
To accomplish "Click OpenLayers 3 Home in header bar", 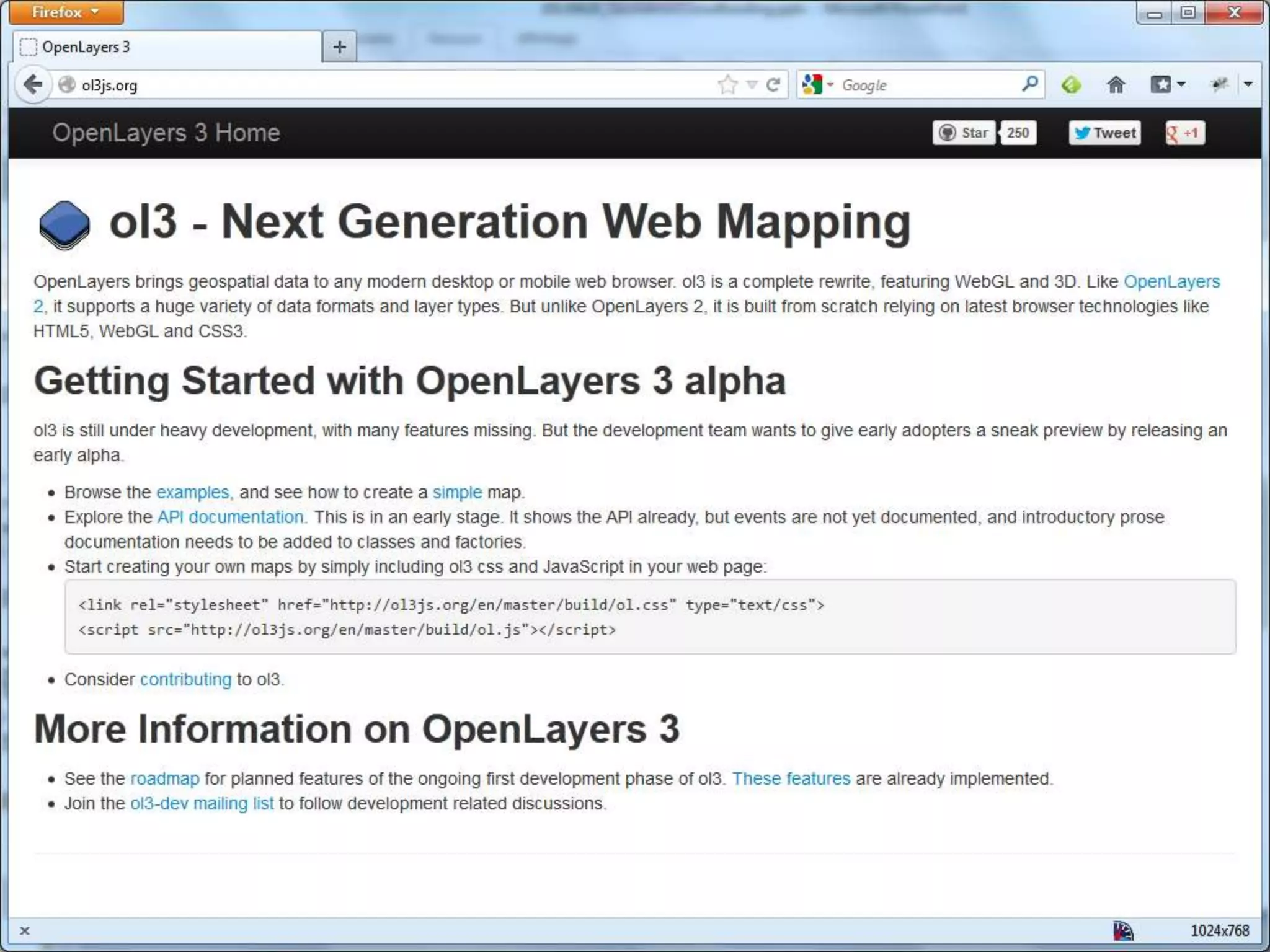I will tap(166, 133).
